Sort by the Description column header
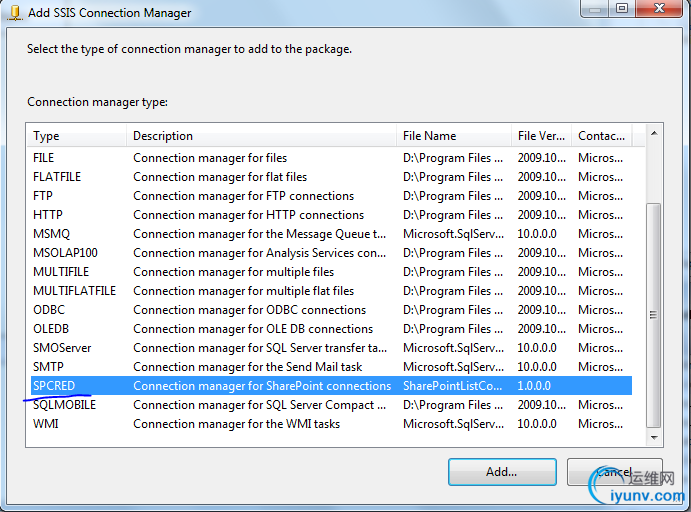The width and height of the screenshot is (691, 512). click(x=262, y=136)
